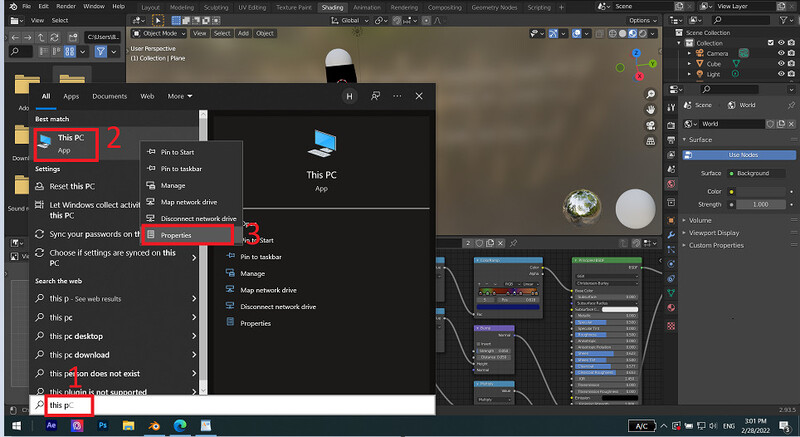The width and height of the screenshot is (800, 437).
Task: Click the World name field
Action: click(731, 124)
